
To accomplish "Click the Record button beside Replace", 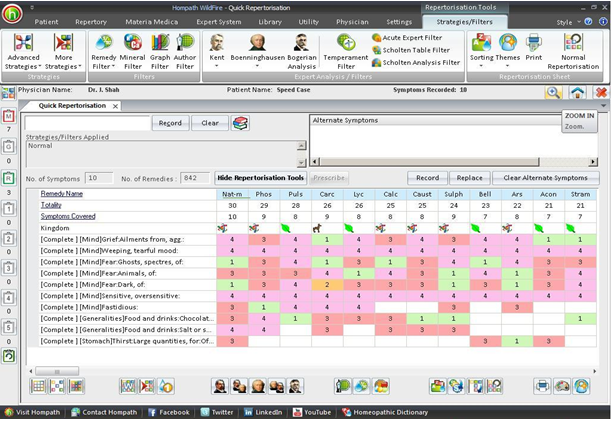I will point(427,178).
